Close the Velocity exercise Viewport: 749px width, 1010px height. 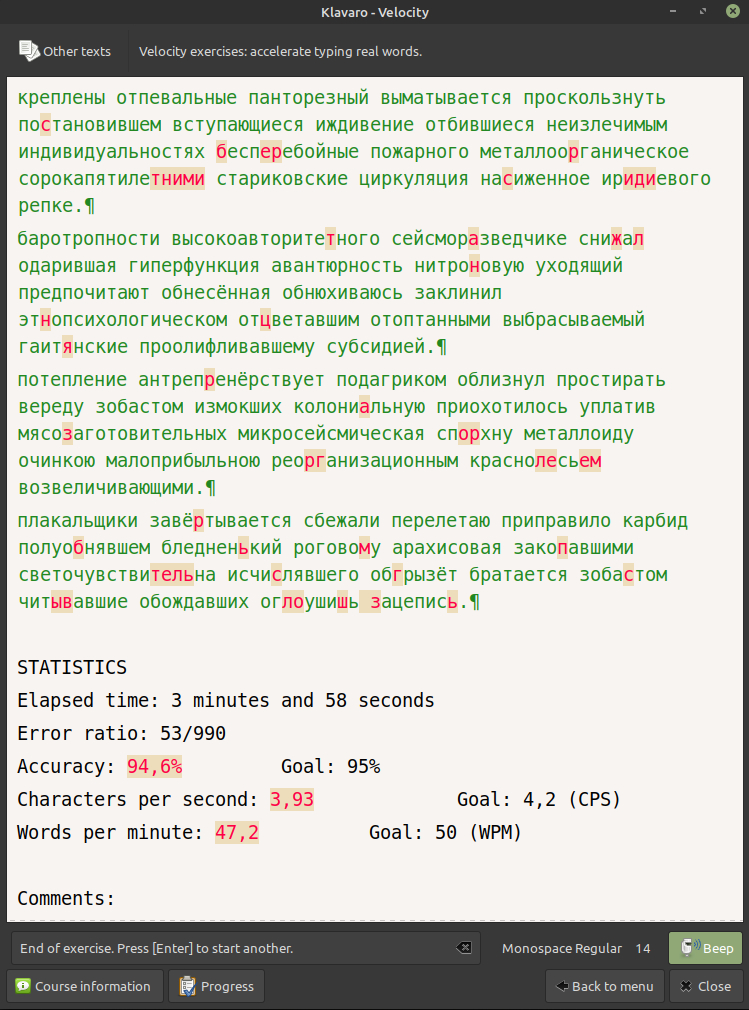click(706, 986)
